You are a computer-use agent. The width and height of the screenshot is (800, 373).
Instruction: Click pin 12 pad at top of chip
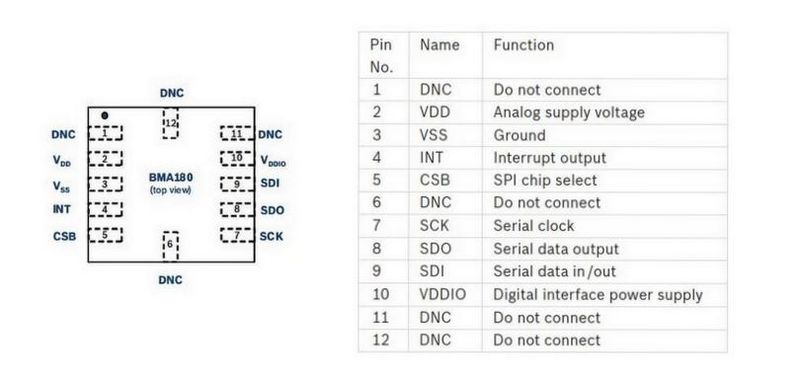click(170, 123)
